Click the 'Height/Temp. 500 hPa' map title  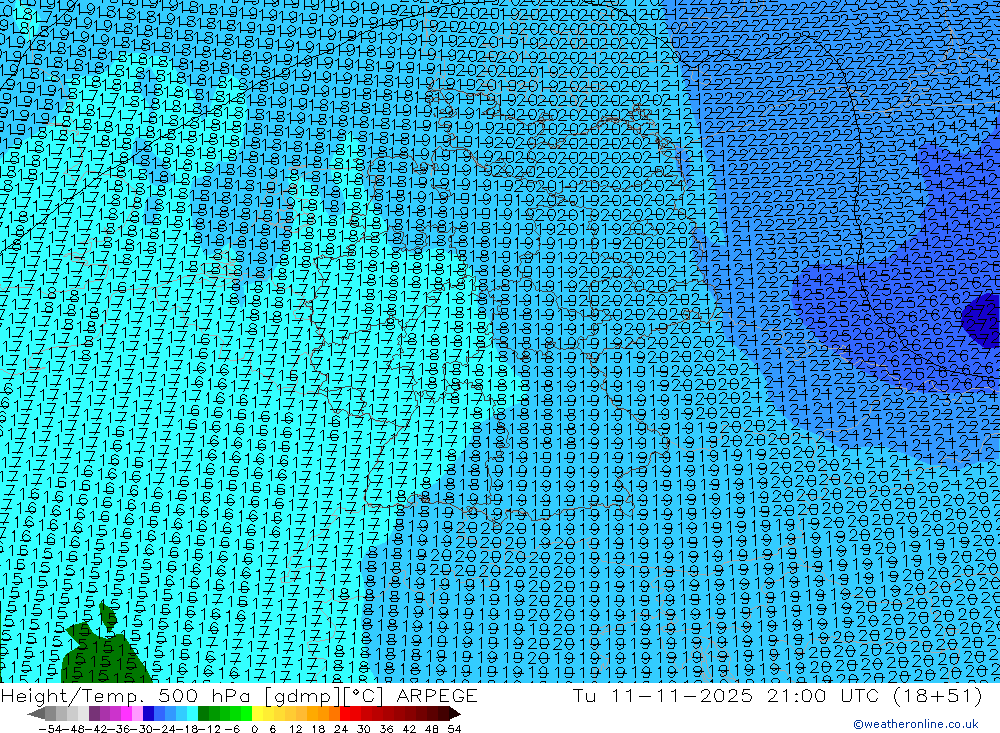(x=126, y=696)
